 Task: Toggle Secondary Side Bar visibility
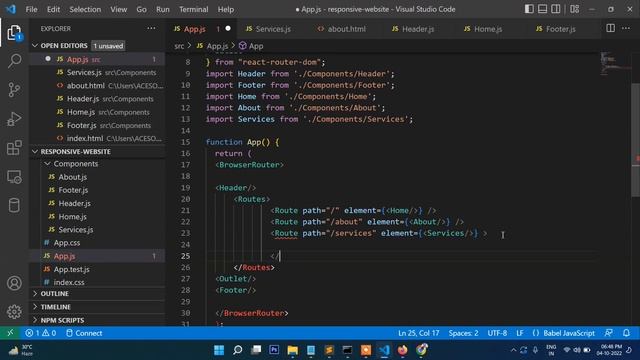coord(556,9)
